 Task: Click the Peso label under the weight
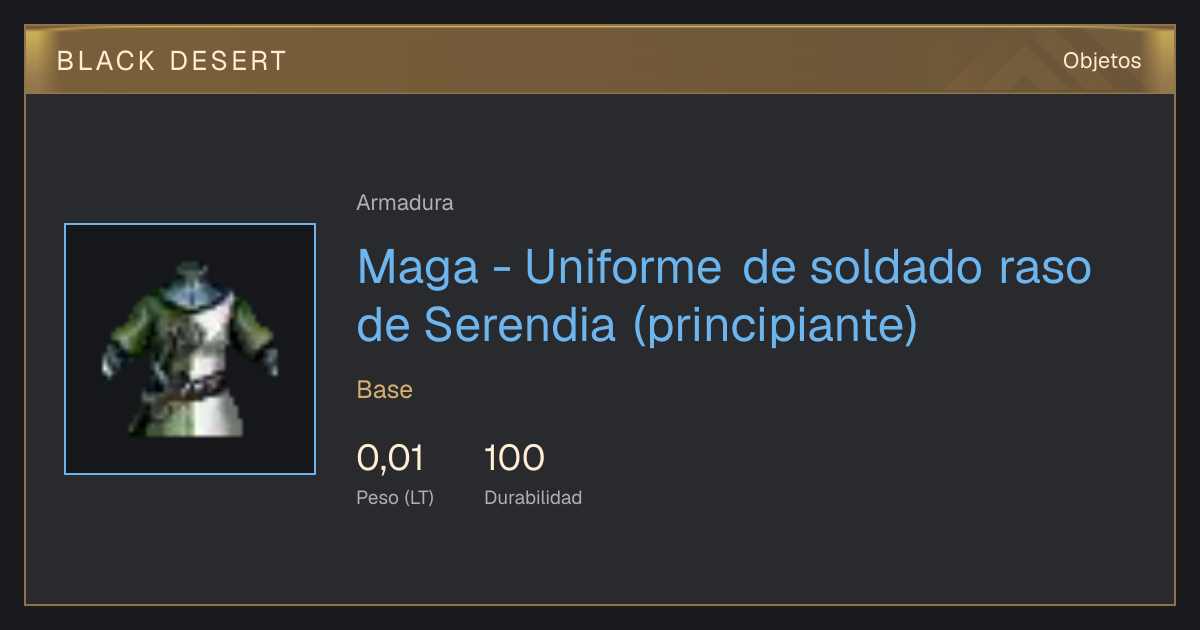(x=378, y=498)
